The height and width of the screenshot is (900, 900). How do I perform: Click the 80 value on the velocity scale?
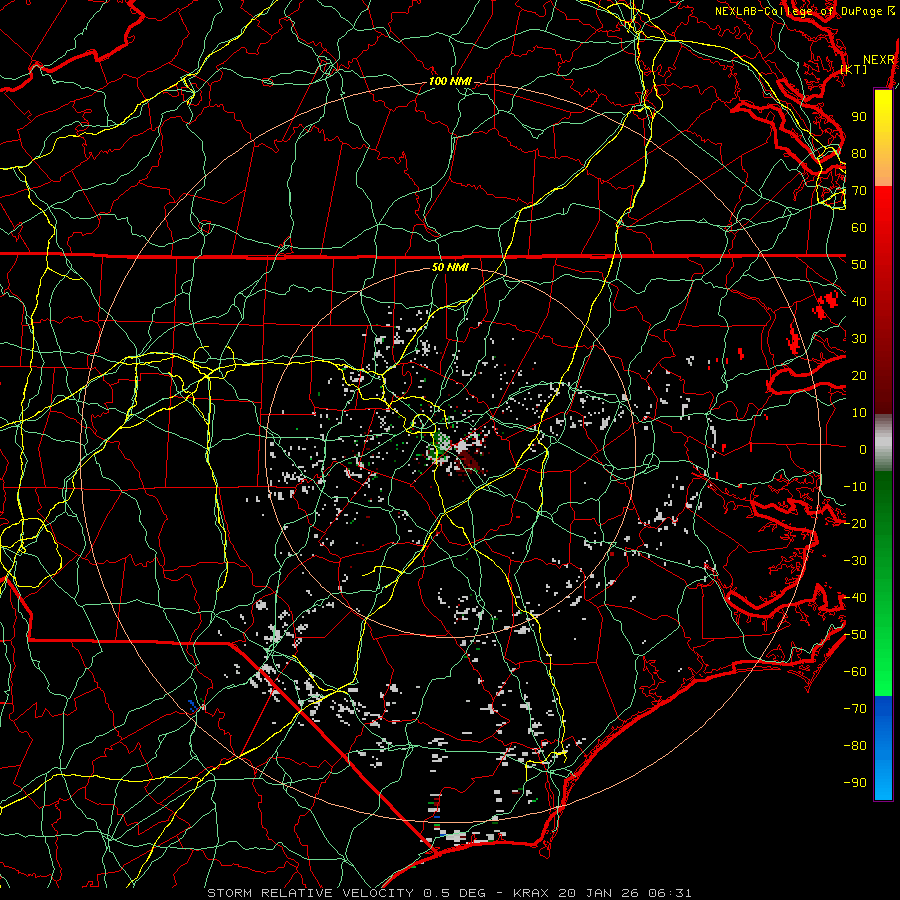(x=859, y=154)
